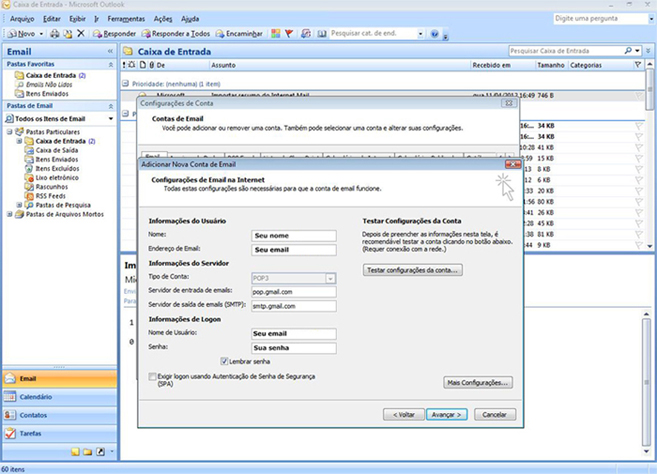Click the Email navigation pane button
657x474 pixels.
(60, 378)
